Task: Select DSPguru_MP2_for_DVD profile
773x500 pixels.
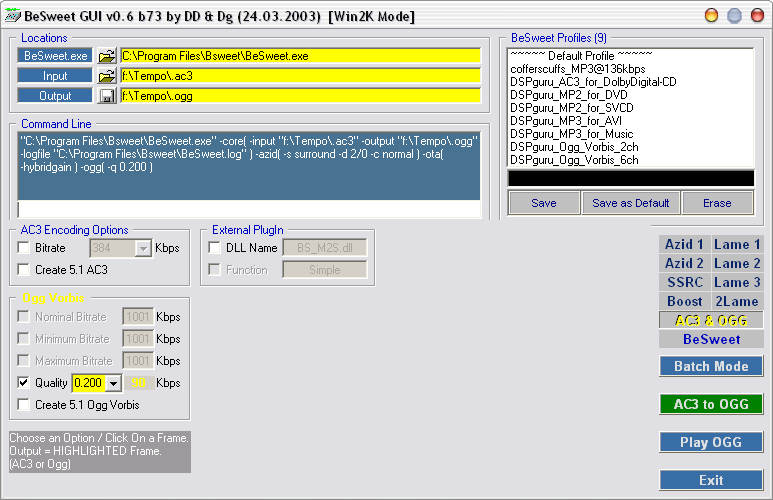Action: pos(631,95)
